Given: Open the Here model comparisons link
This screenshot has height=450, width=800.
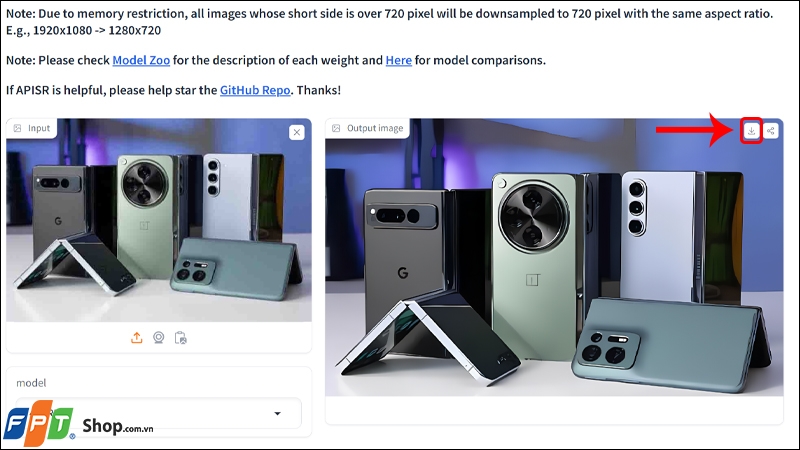Looking at the screenshot, I should 398,60.
